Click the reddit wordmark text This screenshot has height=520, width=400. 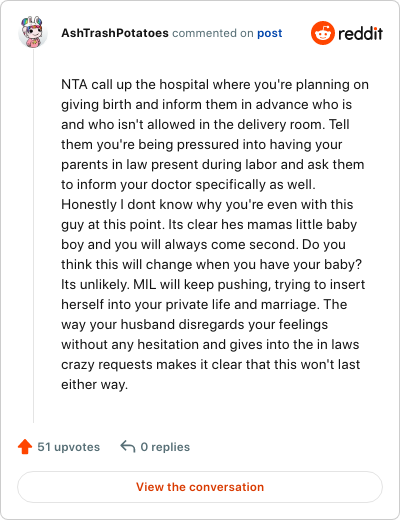360,33
